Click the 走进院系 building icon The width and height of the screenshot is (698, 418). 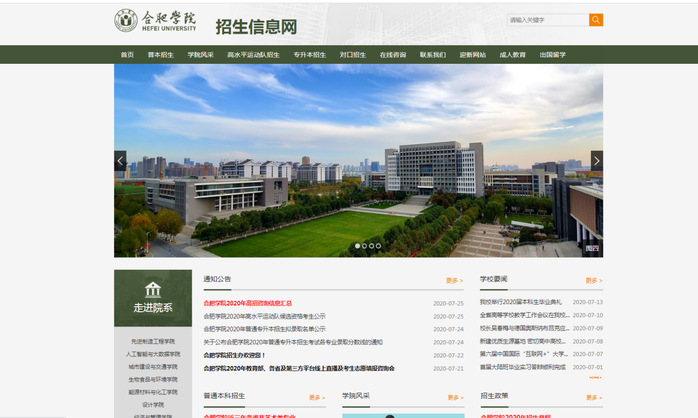click(153, 289)
